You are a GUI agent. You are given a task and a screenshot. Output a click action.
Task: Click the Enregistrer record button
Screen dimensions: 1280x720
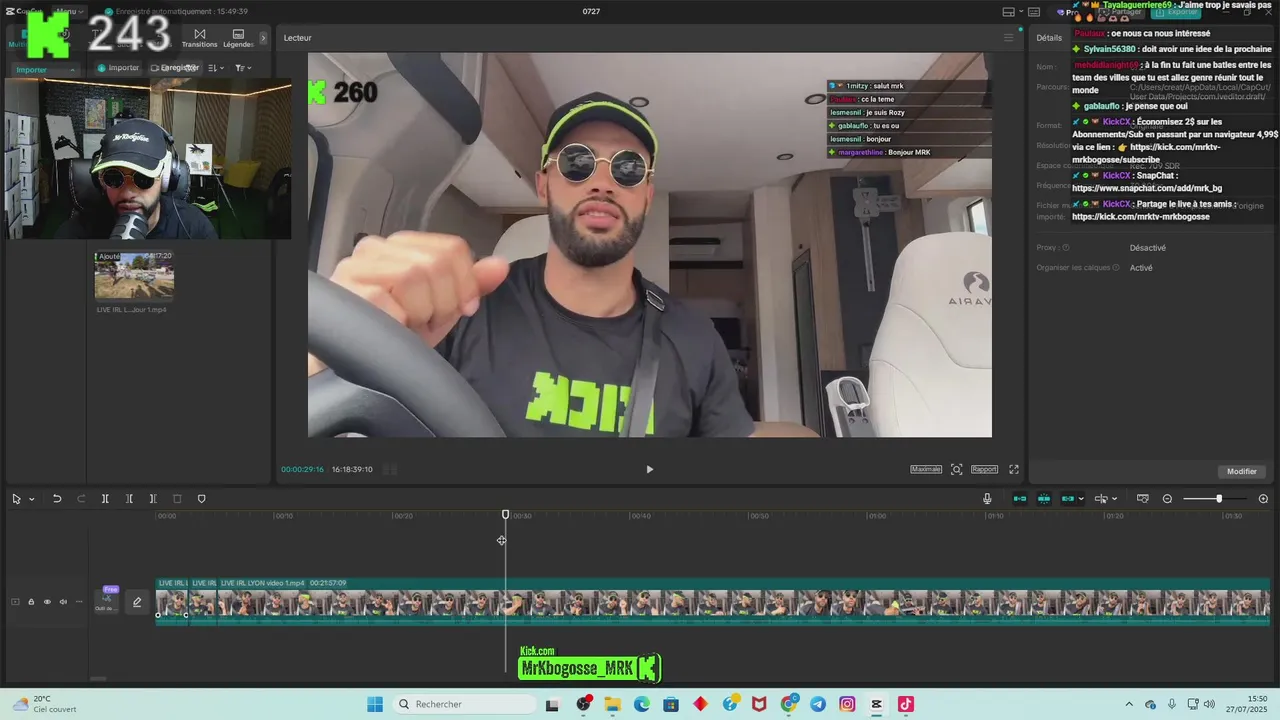click(175, 68)
